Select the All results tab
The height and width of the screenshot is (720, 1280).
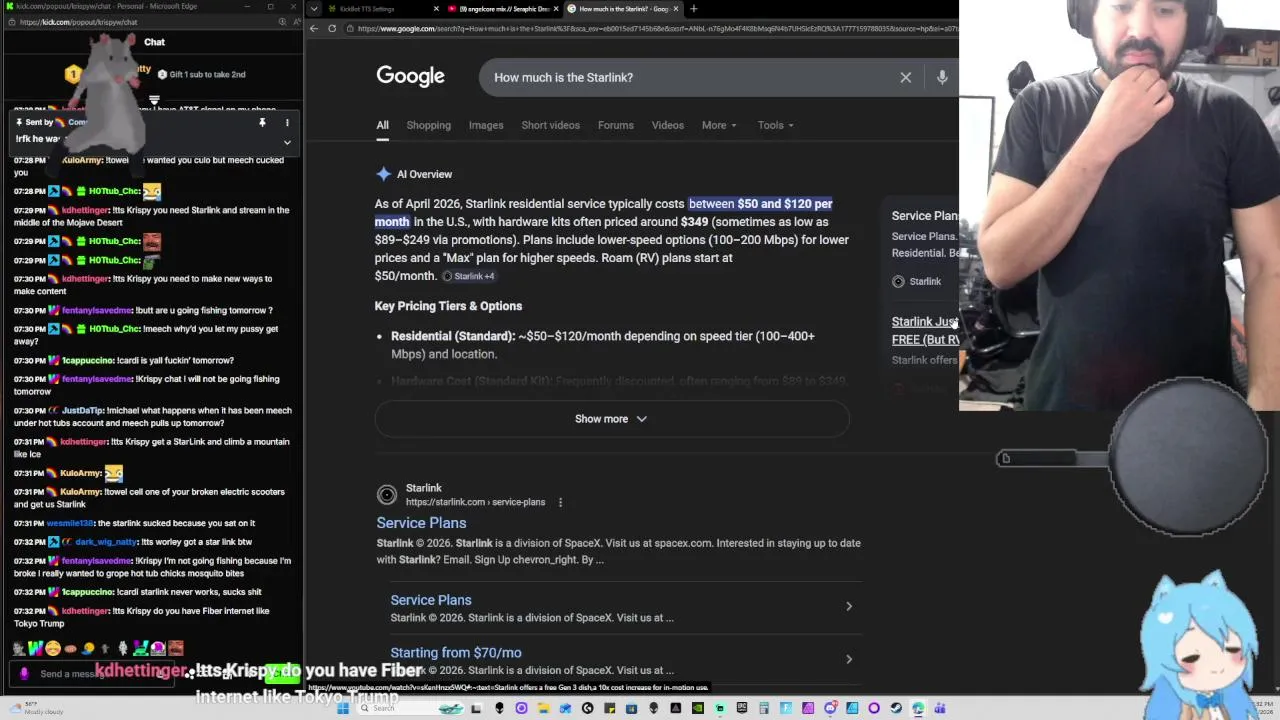click(382, 125)
